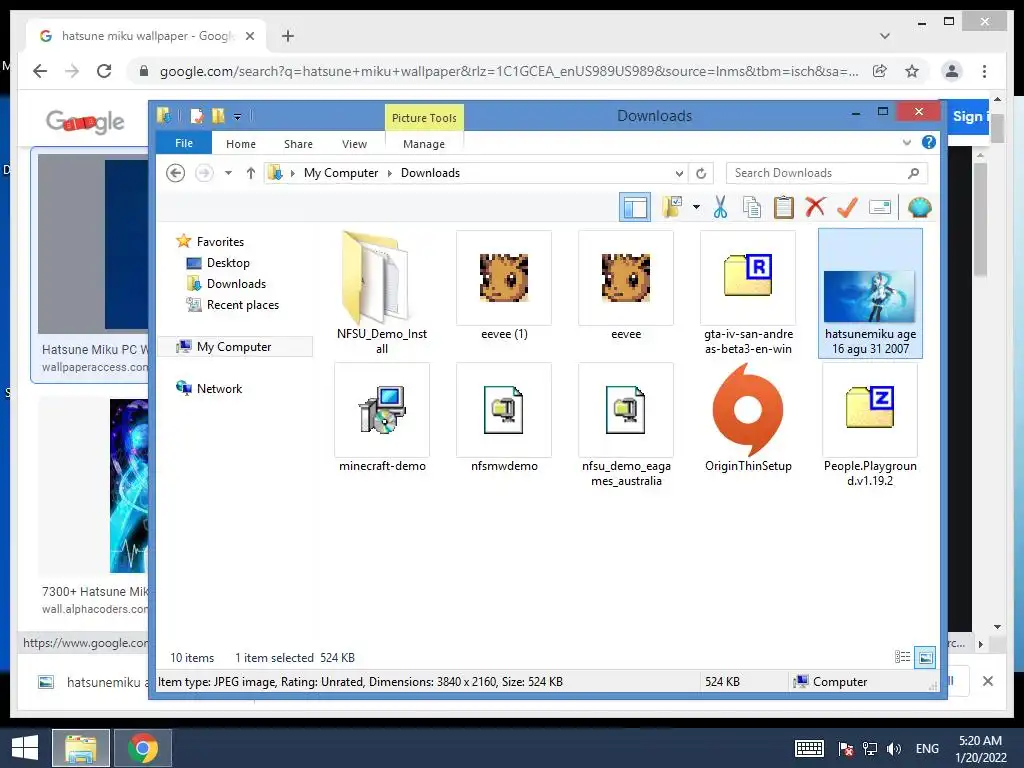Click Chrome reload page button
Image resolution: width=1024 pixels, height=768 pixels.
(x=104, y=71)
